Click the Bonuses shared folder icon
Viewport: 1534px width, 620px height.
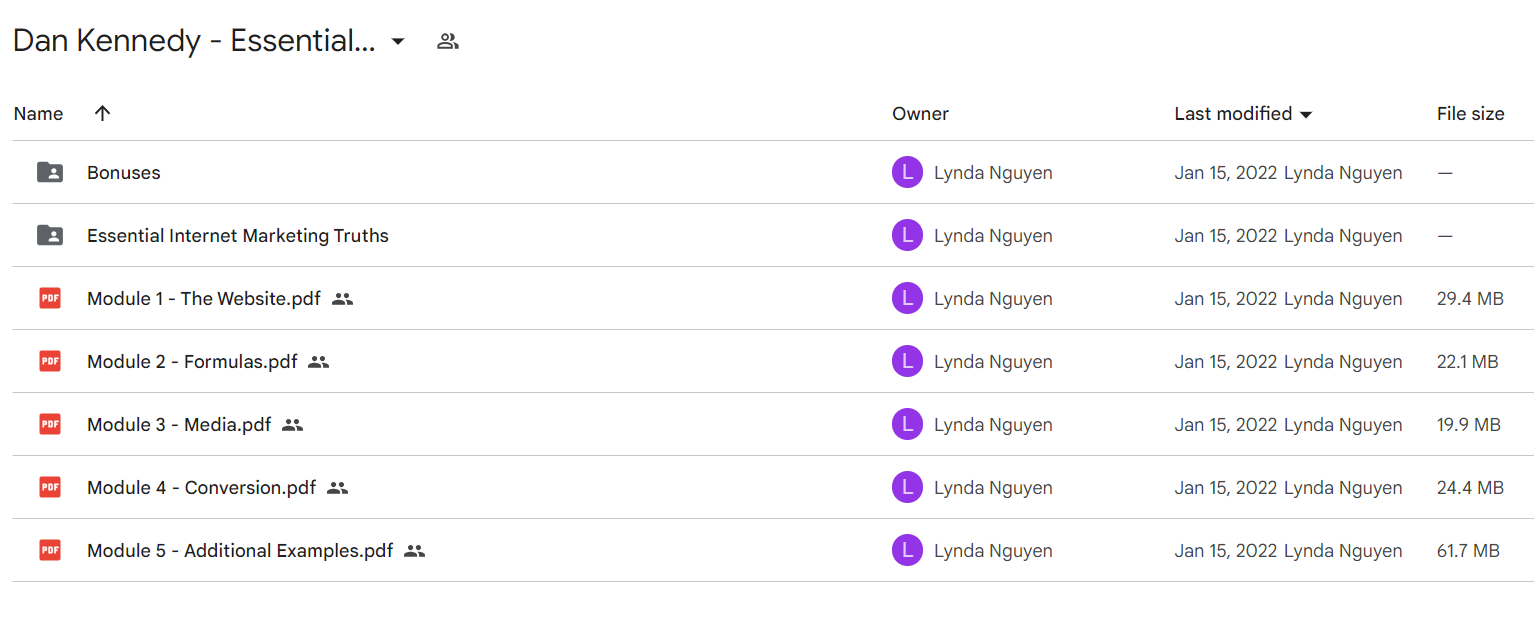tap(50, 172)
